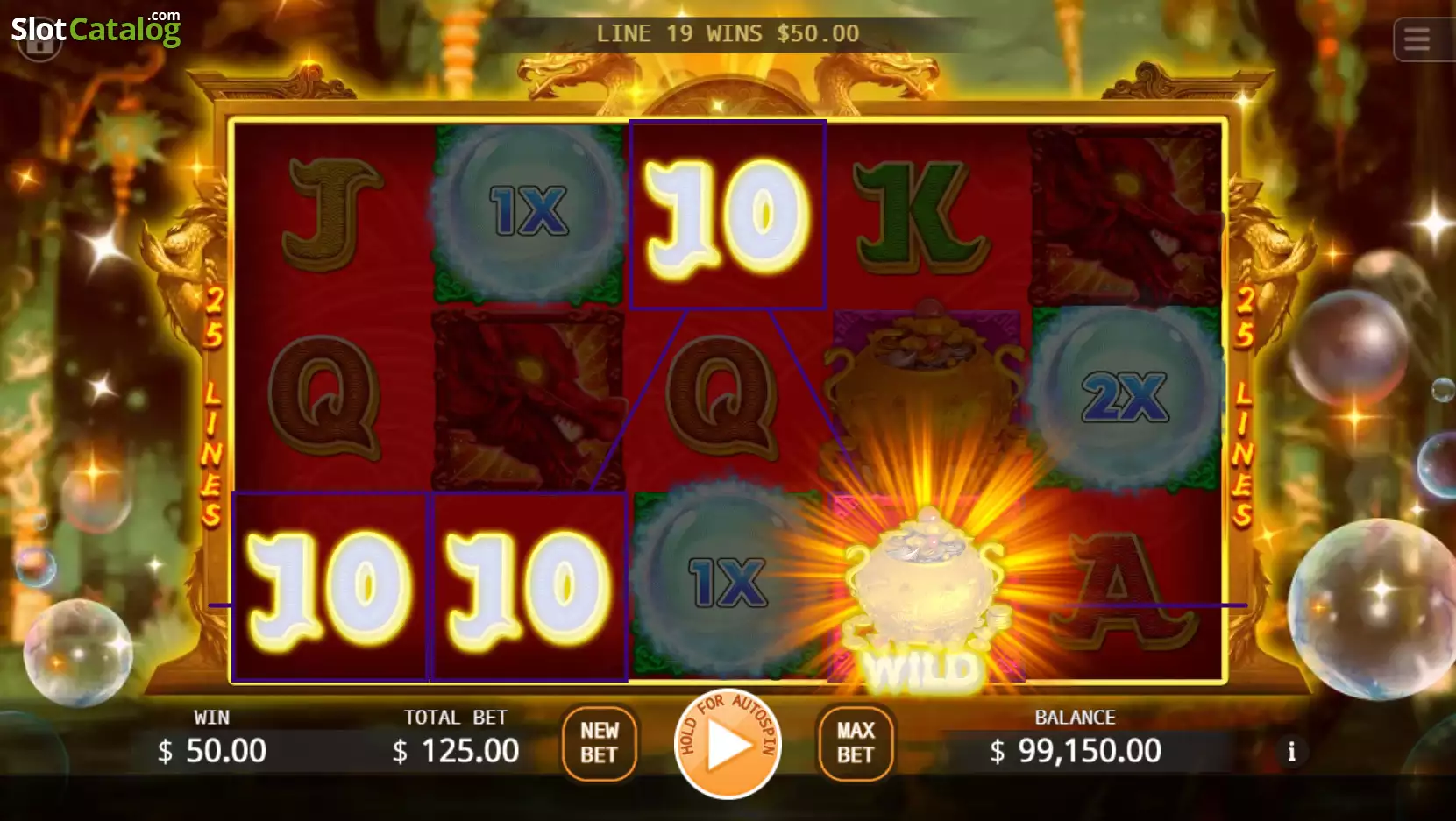The height and width of the screenshot is (821, 1456).
Task: Click the red dragon symbol in middle row
Action: [x=529, y=400]
